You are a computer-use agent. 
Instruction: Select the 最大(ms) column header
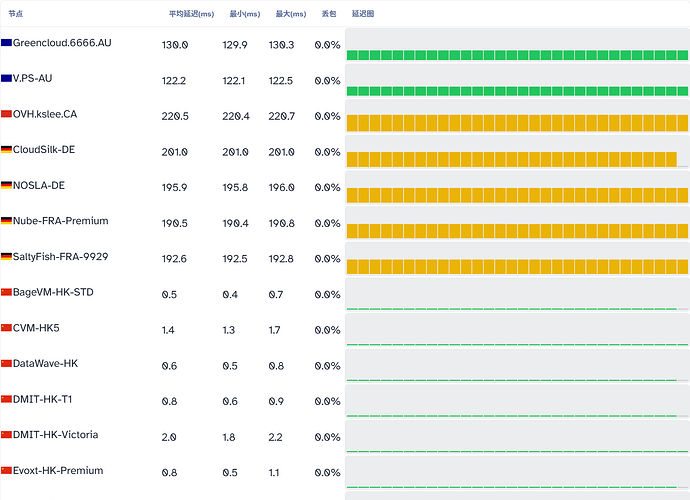click(291, 14)
